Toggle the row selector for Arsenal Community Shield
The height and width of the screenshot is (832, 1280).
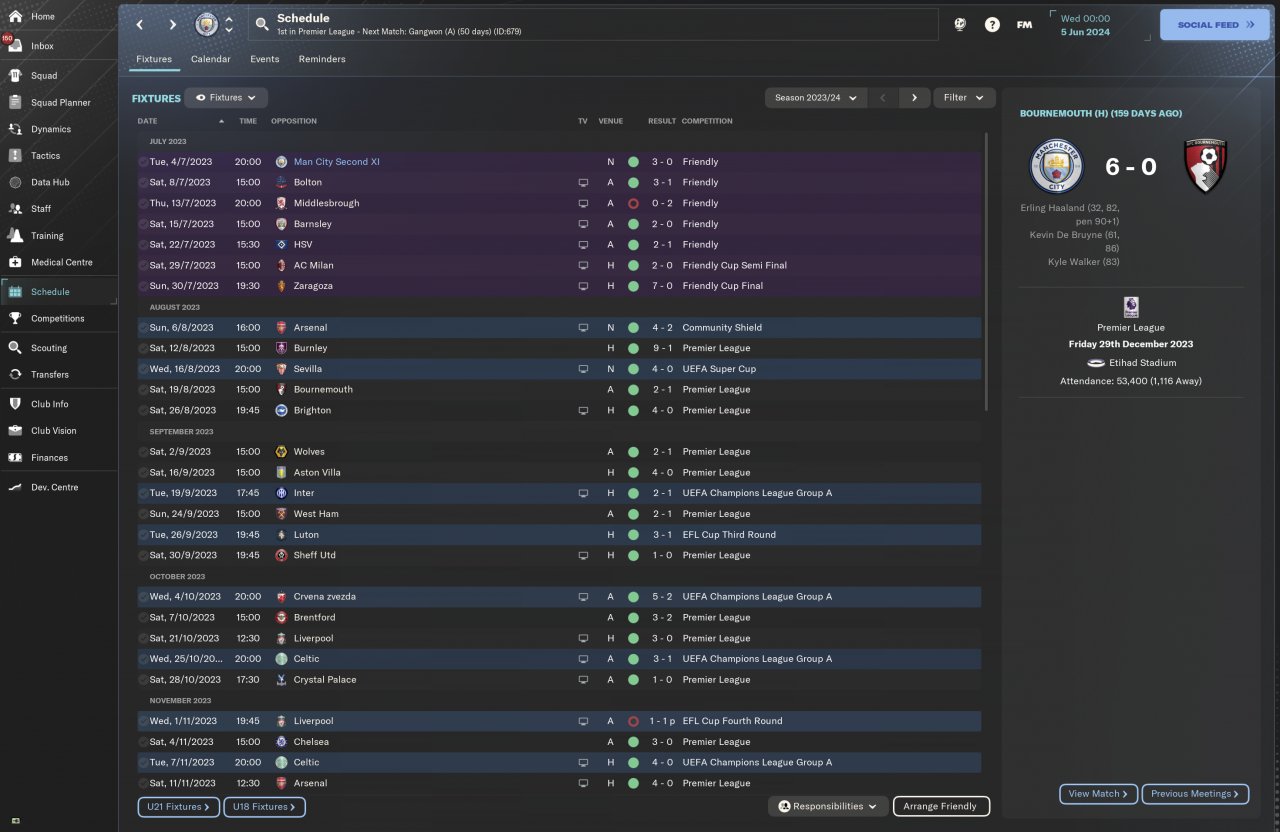[x=143, y=327]
